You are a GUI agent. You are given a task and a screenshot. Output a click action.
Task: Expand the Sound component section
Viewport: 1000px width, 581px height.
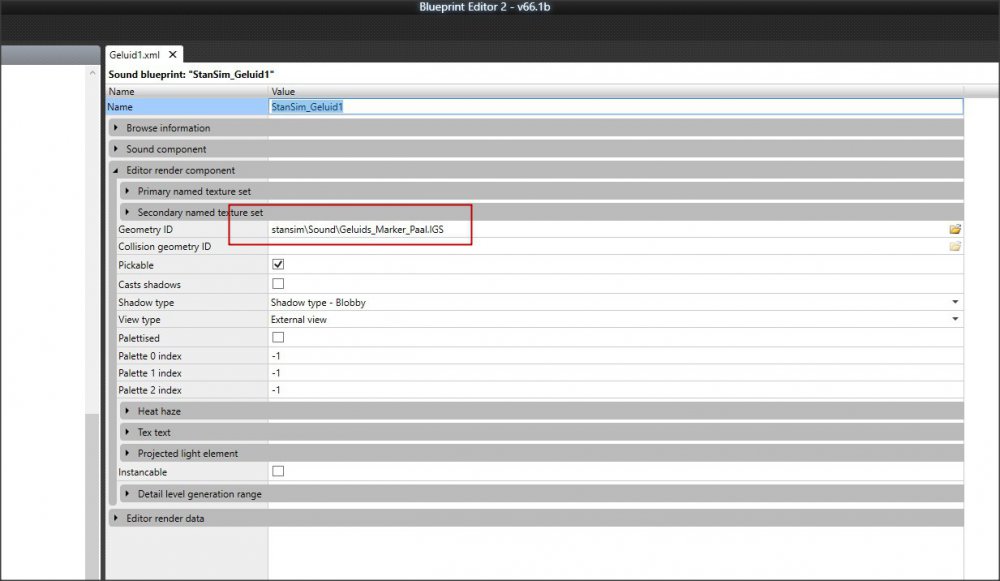pyautogui.click(x=117, y=149)
